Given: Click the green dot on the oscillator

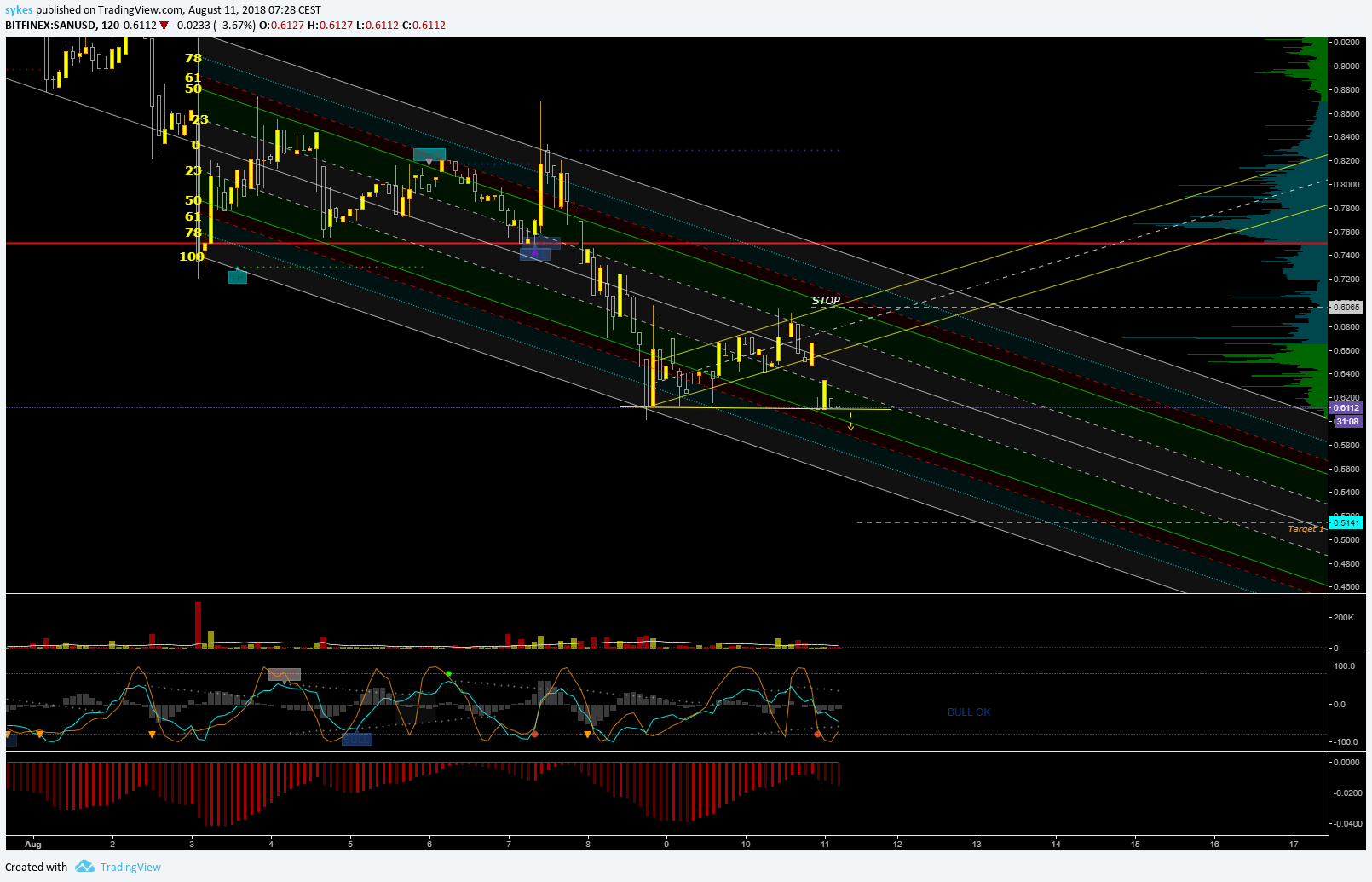Looking at the screenshot, I should pyautogui.click(x=448, y=674).
